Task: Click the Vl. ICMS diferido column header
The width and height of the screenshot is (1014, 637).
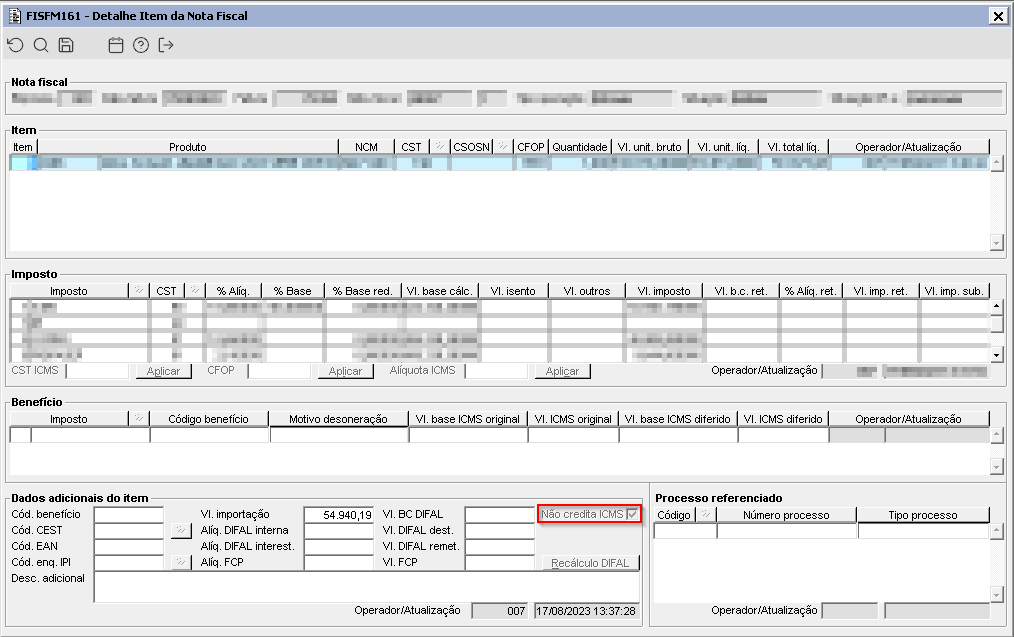Action: click(783, 419)
